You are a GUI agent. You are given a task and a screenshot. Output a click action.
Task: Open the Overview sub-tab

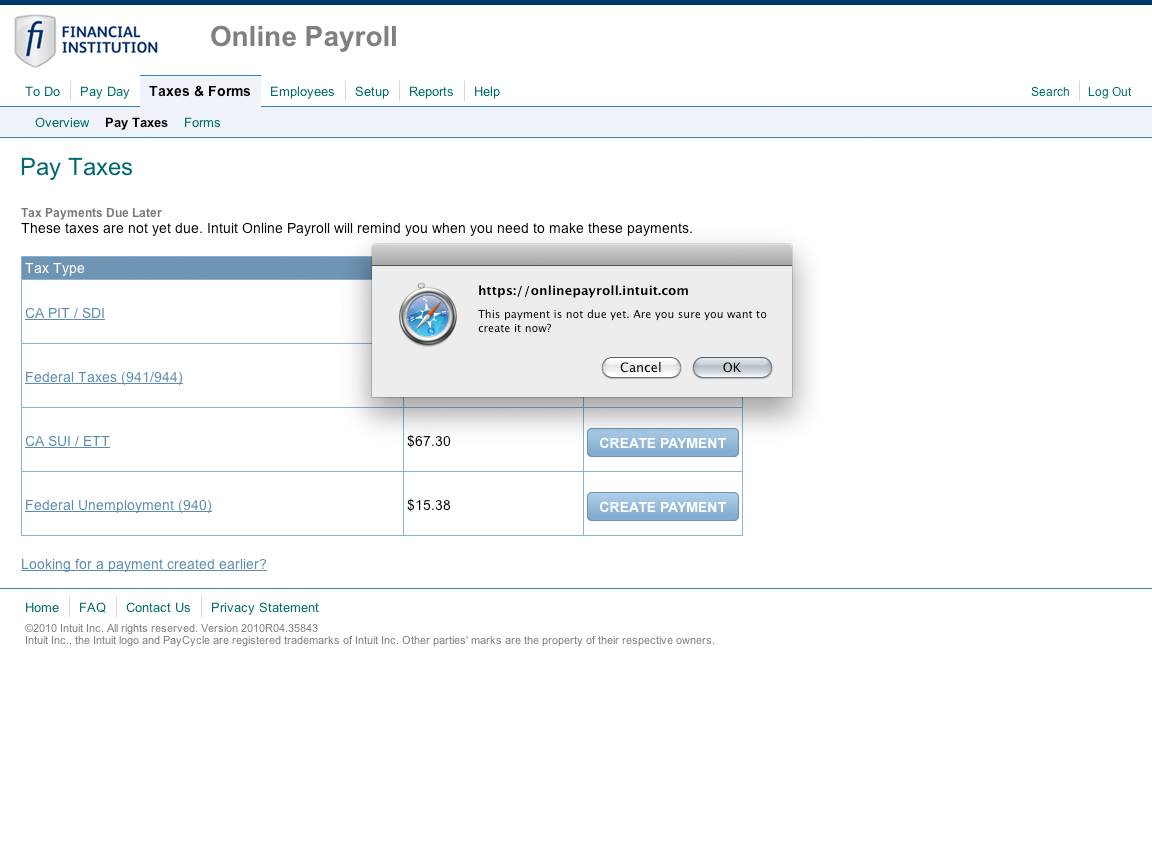click(62, 123)
